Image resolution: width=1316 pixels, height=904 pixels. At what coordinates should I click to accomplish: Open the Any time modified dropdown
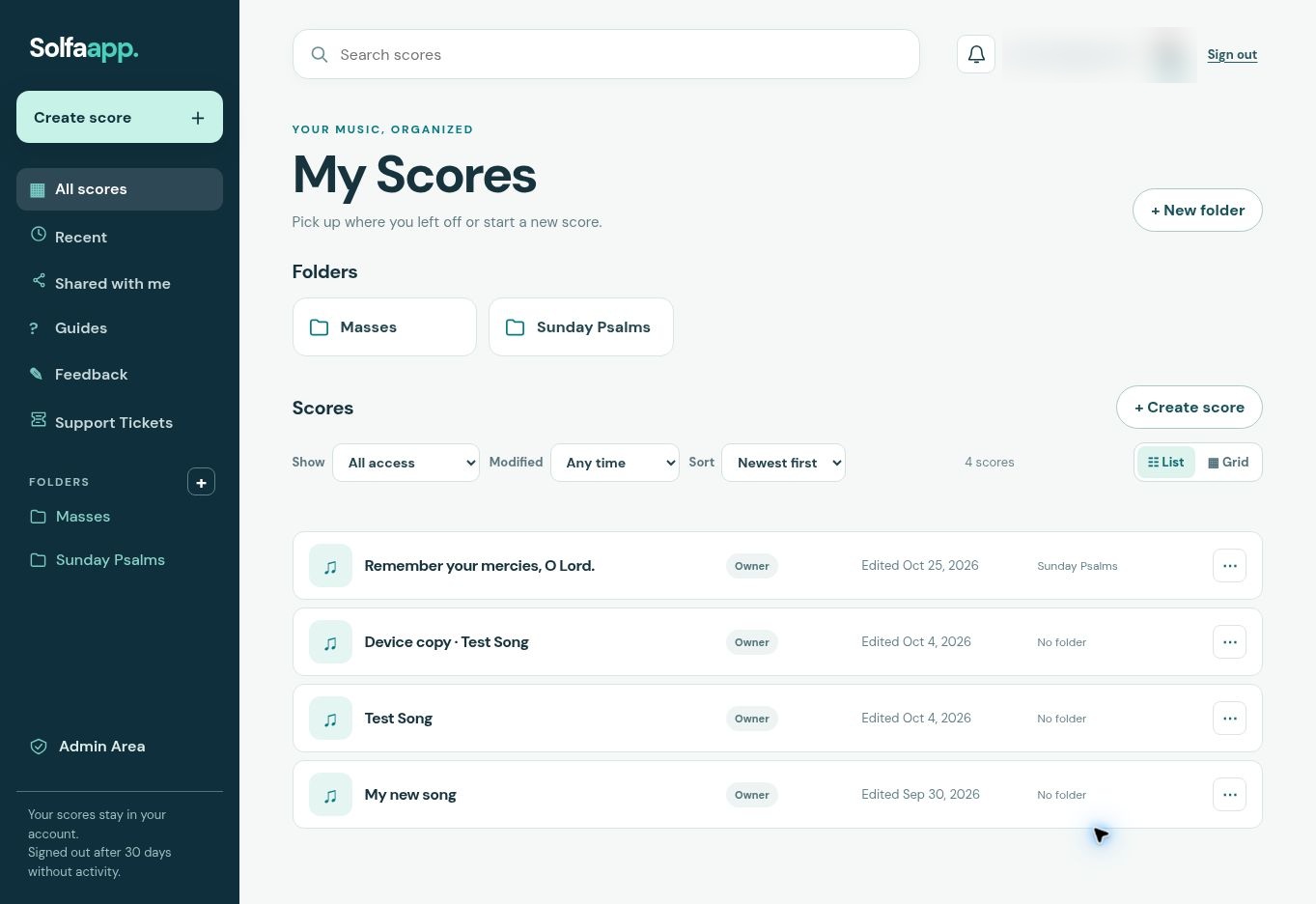tap(615, 463)
